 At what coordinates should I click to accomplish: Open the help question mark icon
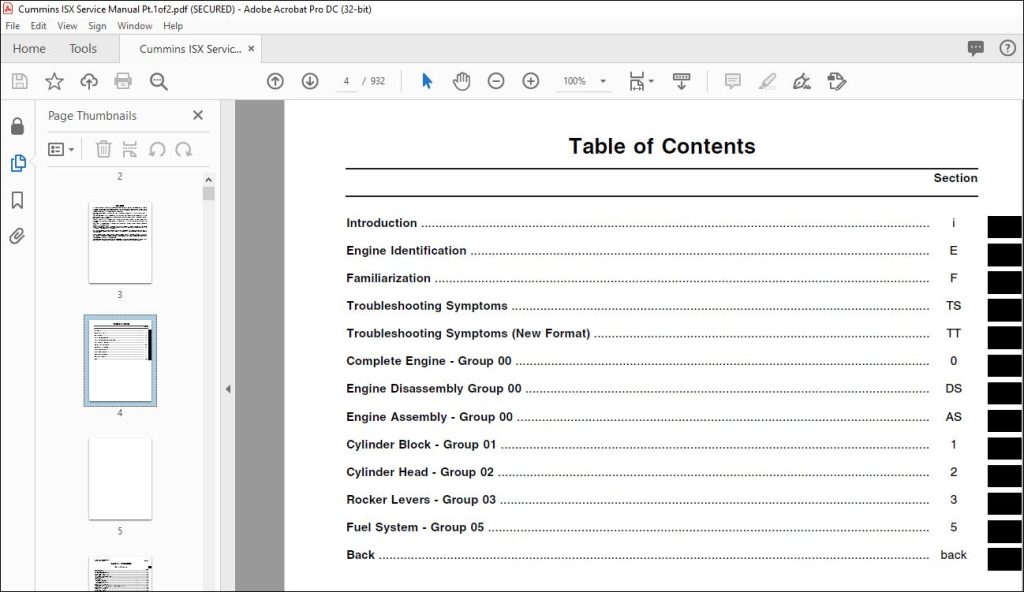pyautogui.click(x=1008, y=48)
